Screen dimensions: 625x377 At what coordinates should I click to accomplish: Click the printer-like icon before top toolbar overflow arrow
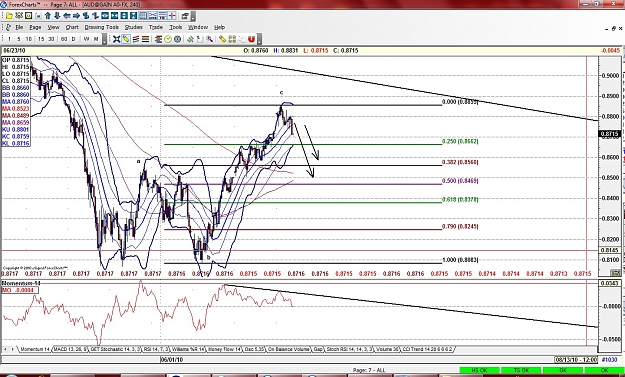coord(185,16)
